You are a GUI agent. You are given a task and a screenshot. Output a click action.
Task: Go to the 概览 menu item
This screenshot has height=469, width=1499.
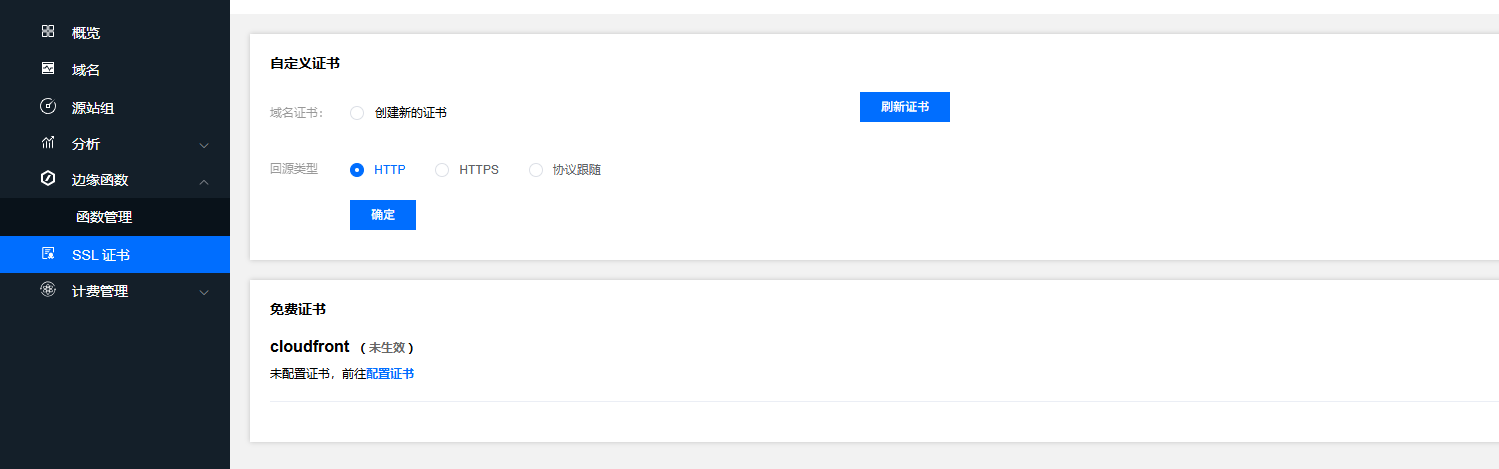[x=86, y=33]
